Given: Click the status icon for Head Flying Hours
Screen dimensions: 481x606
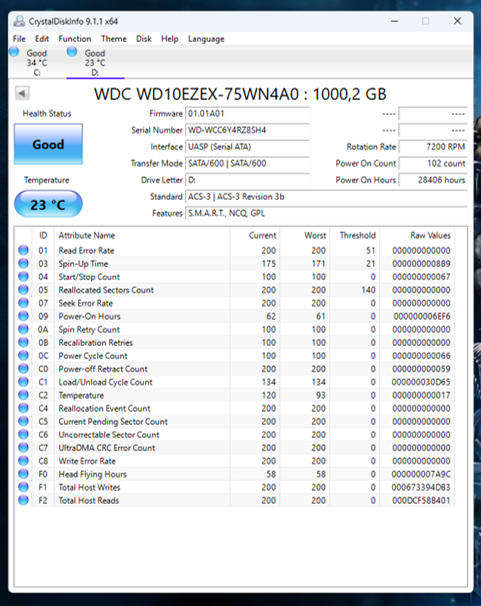Looking at the screenshot, I should (23, 473).
